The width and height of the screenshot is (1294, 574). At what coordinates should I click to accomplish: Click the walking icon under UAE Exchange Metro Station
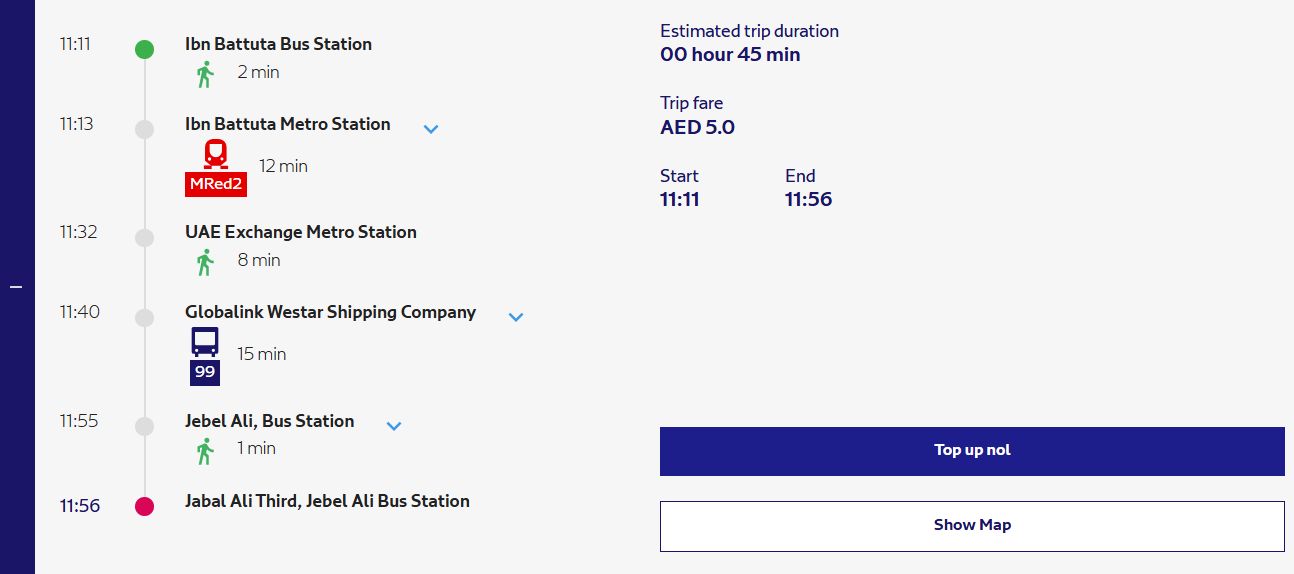pyautogui.click(x=205, y=261)
